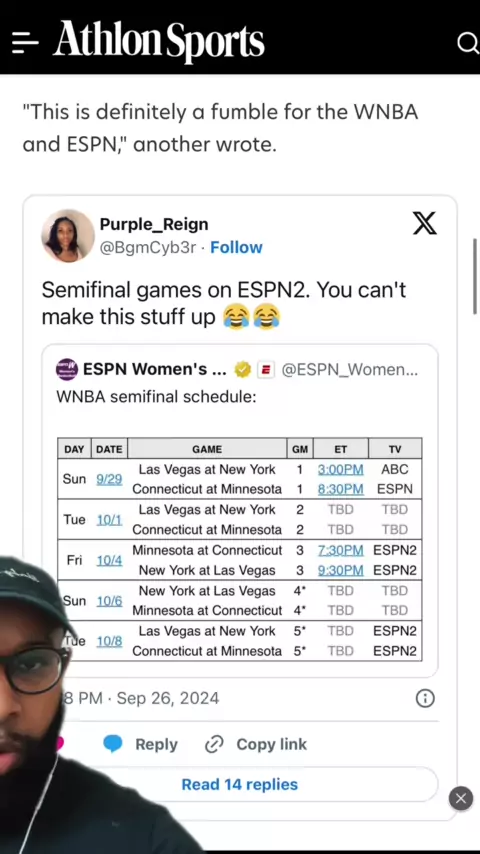Viewport: 480px width, 854px height.
Task: Click the page scrollbar thumb
Action: (x=475, y=276)
